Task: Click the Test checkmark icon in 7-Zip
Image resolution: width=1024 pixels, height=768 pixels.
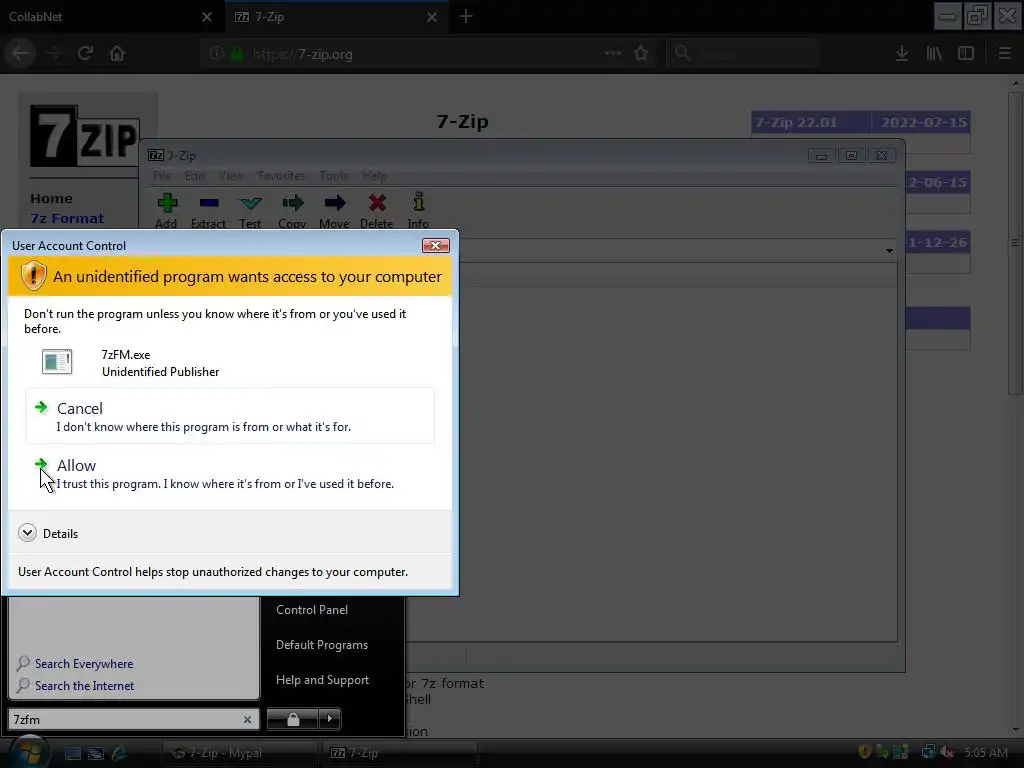Action: pos(250,203)
